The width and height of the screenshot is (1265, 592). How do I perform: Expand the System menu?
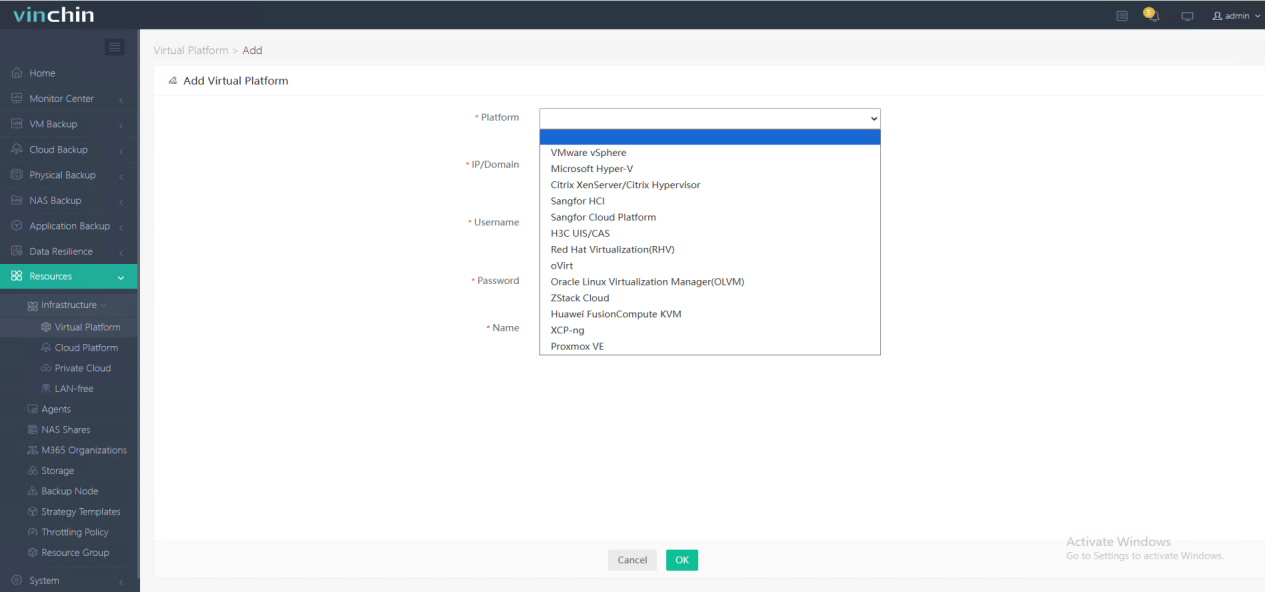pos(69,580)
